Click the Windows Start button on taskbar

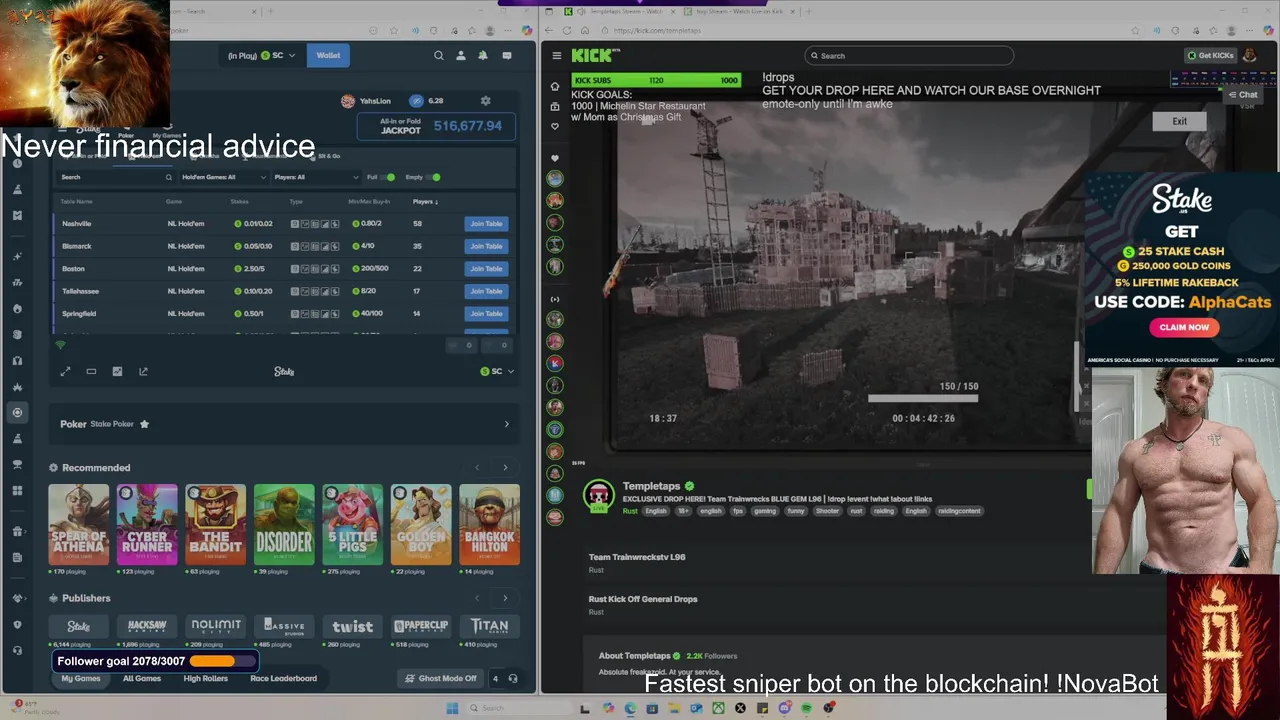(x=452, y=708)
